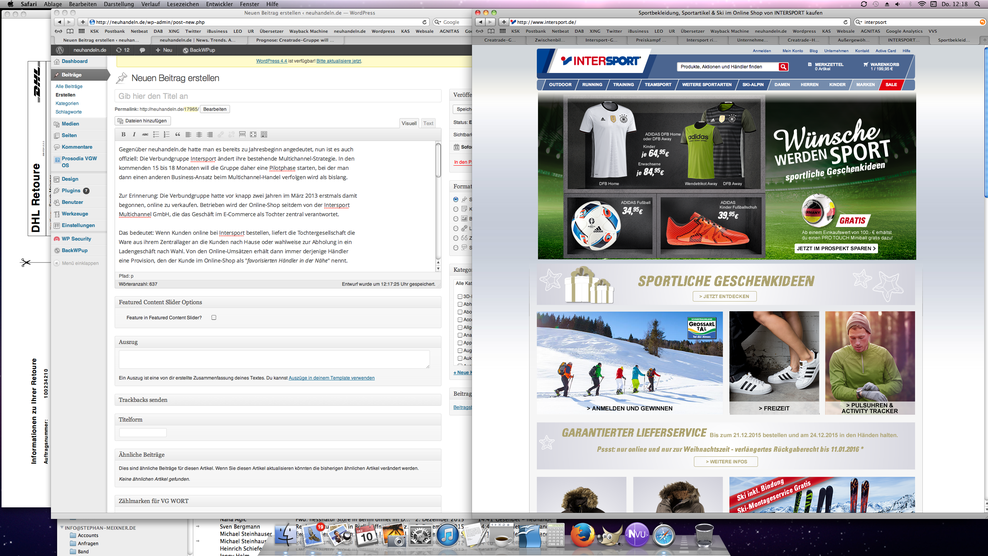988x556 pixels.
Task: Click the Intersport logo
Action: coord(600,61)
